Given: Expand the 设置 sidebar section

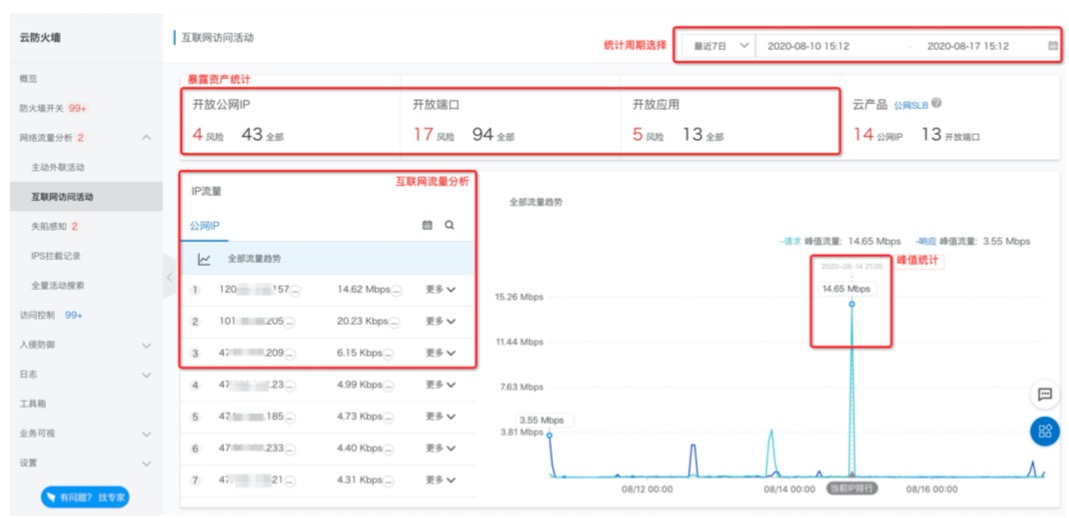Looking at the screenshot, I should coord(146,463).
